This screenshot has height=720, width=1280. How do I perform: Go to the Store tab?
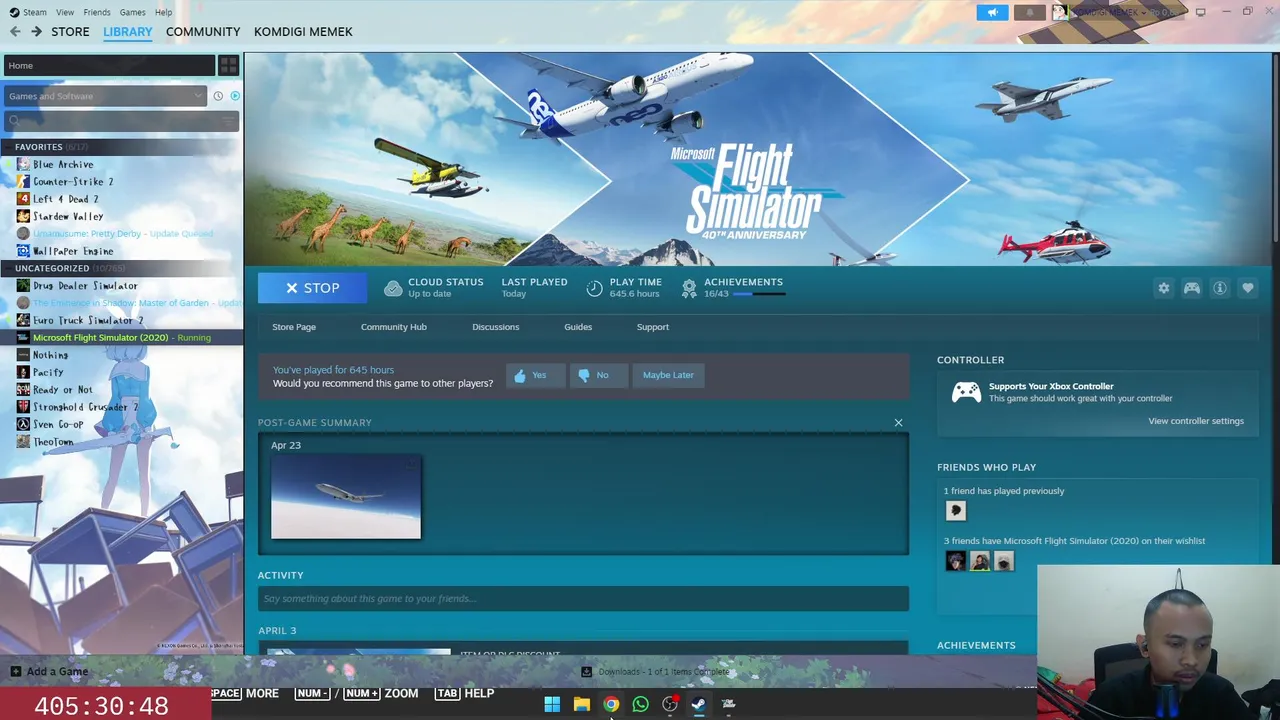pyautogui.click(x=70, y=32)
